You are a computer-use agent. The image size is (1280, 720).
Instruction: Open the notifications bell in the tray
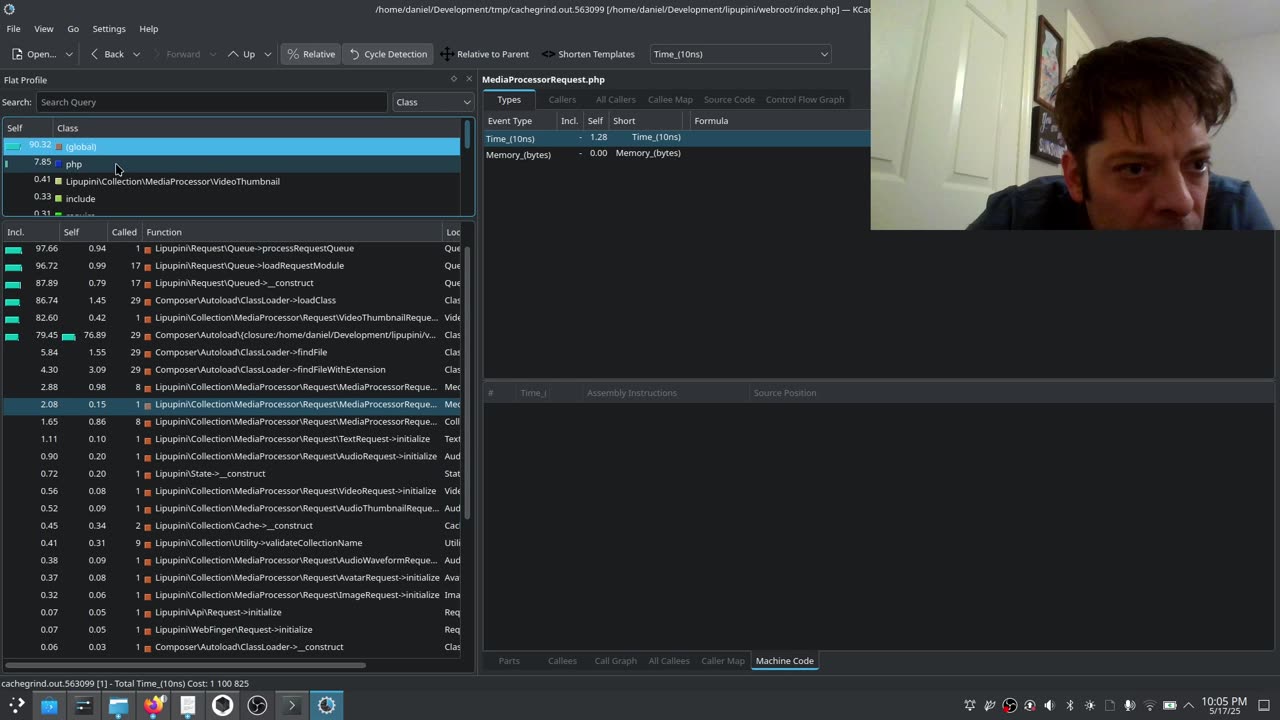pyautogui.click(x=970, y=705)
